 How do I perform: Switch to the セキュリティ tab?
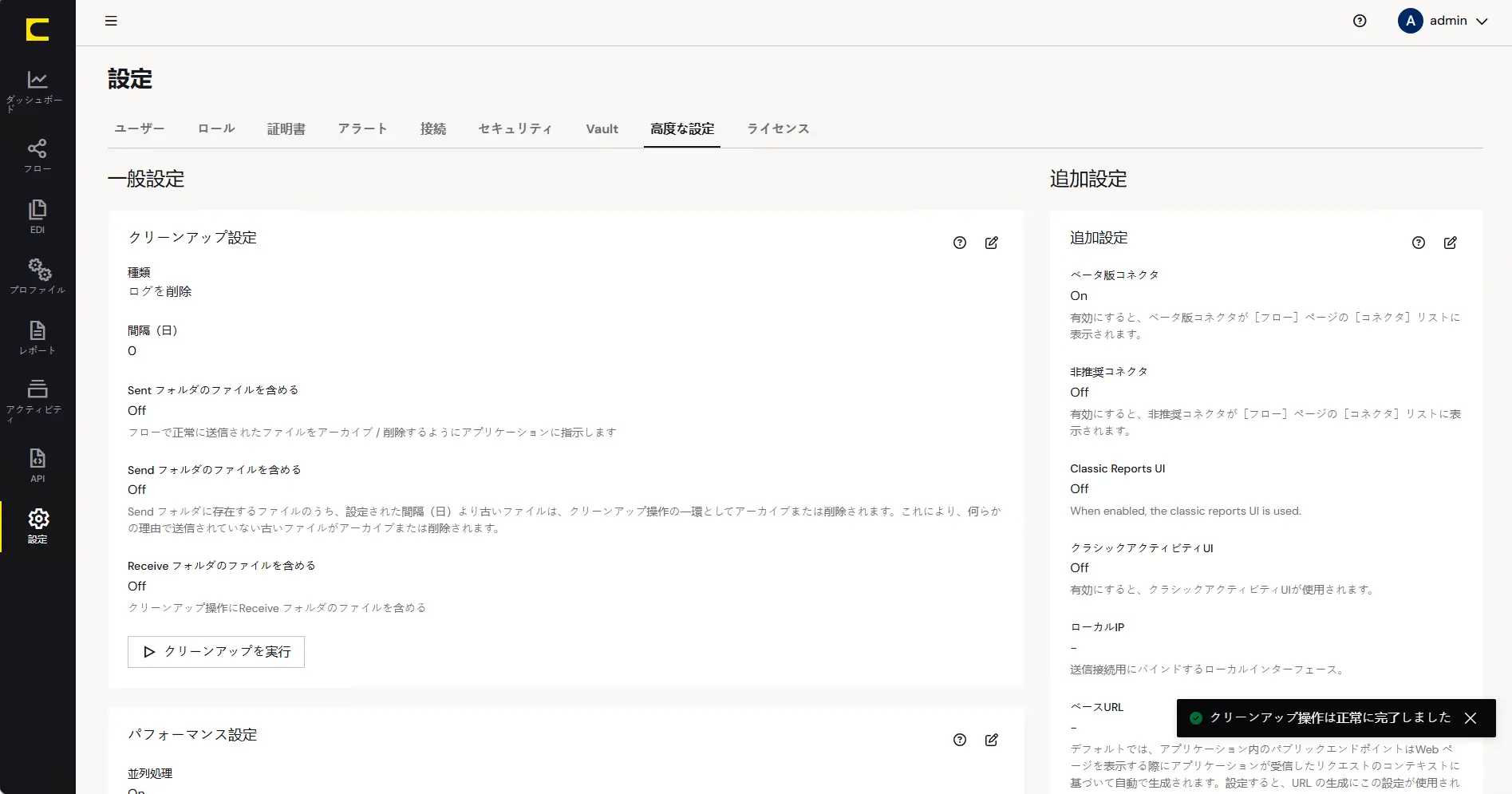(x=515, y=128)
